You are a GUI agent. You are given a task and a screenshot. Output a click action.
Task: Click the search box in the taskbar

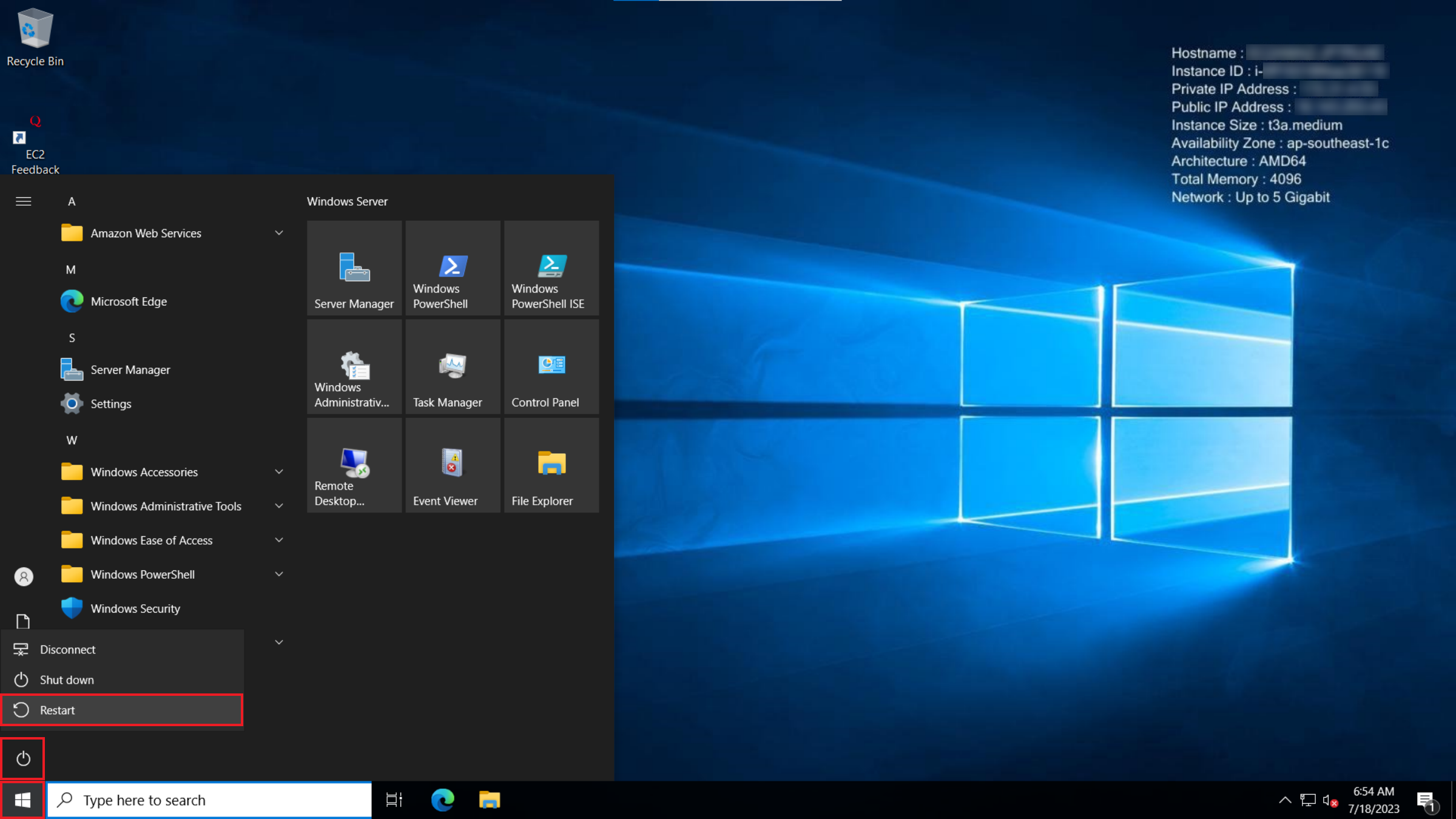click(209, 800)
